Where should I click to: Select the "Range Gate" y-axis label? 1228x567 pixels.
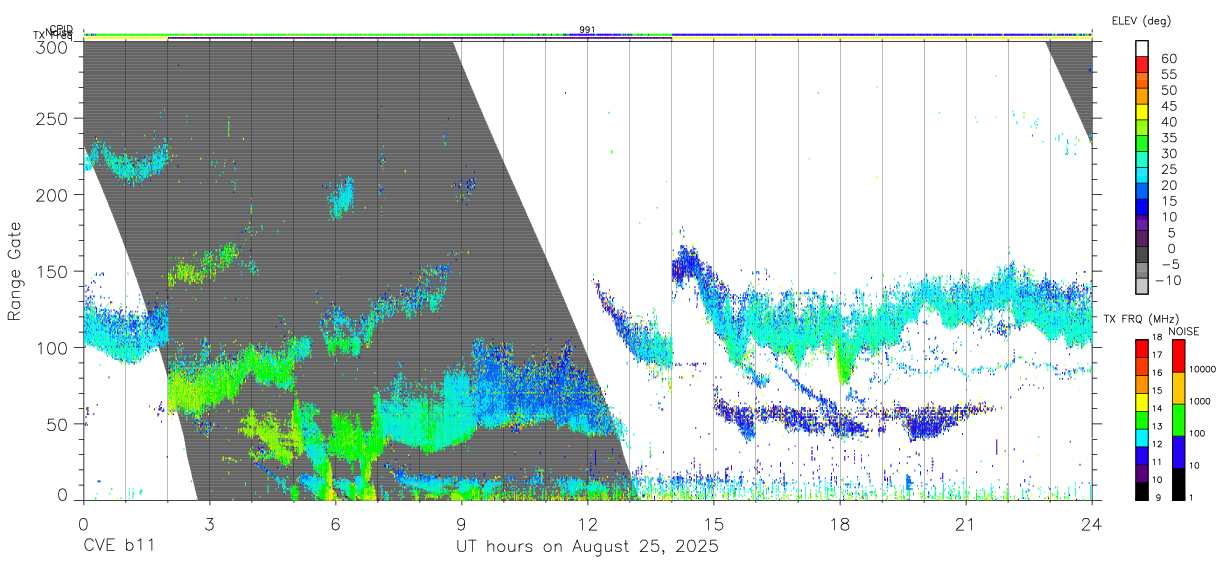(15, 271)
